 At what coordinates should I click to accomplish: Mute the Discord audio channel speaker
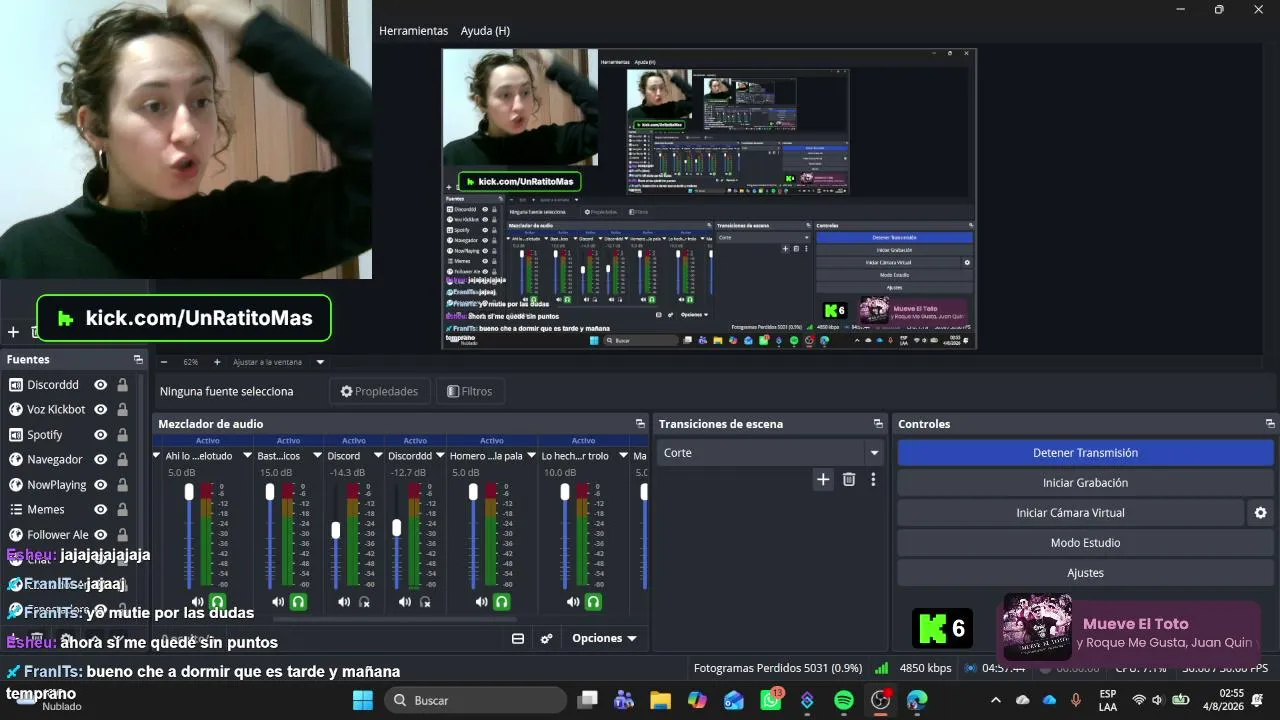pos(344,602)
